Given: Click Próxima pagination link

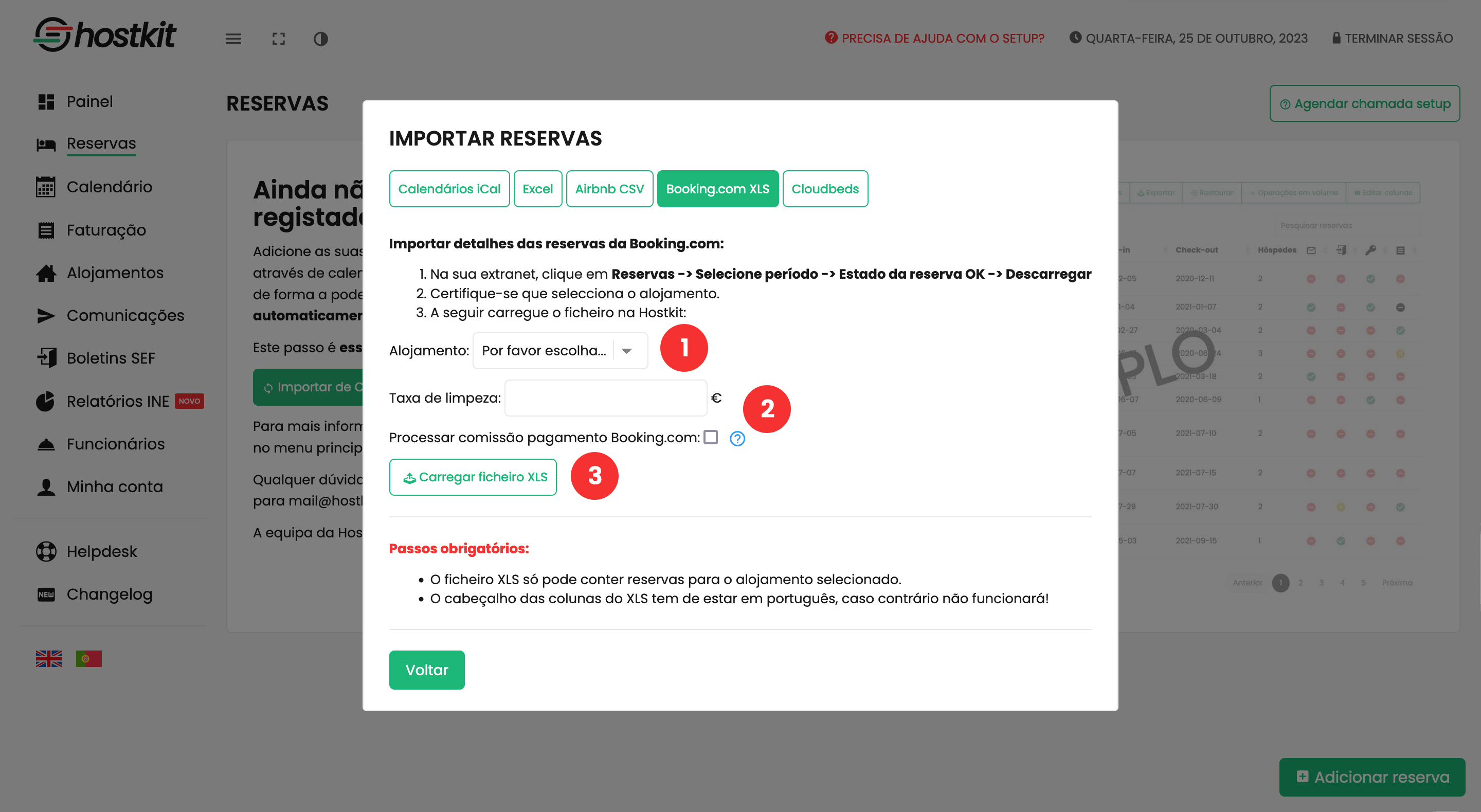Looking at the screenshot, I should 1397,583.
